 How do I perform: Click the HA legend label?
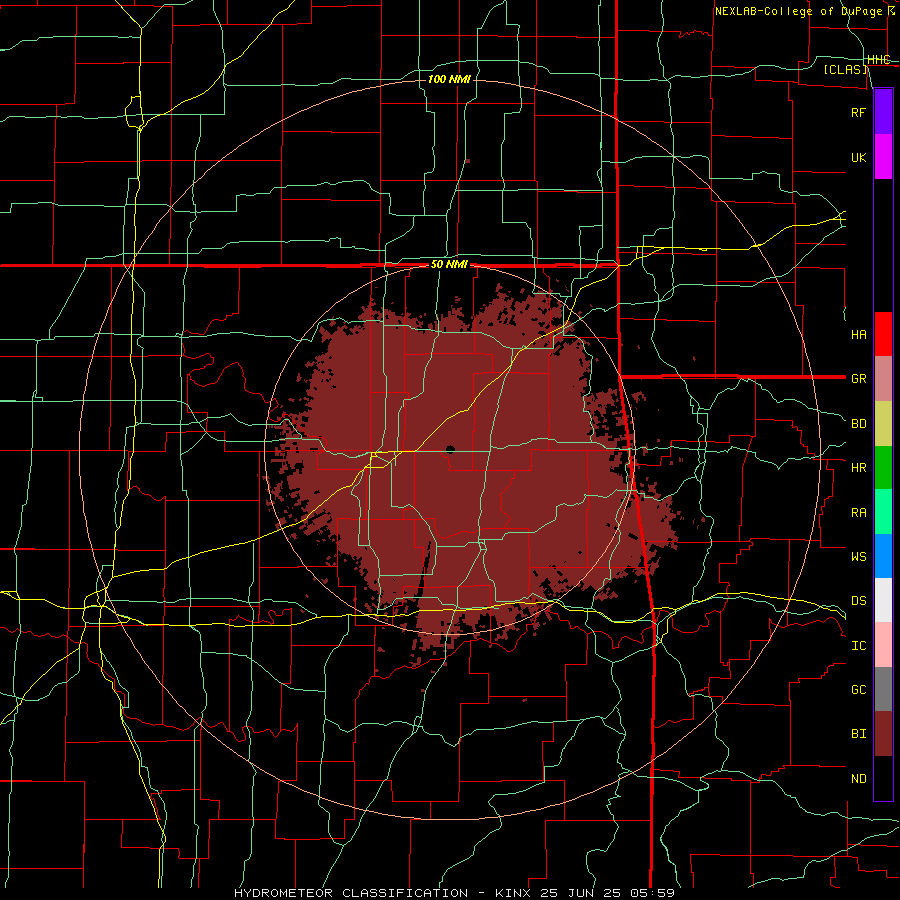tap(858, 335)
